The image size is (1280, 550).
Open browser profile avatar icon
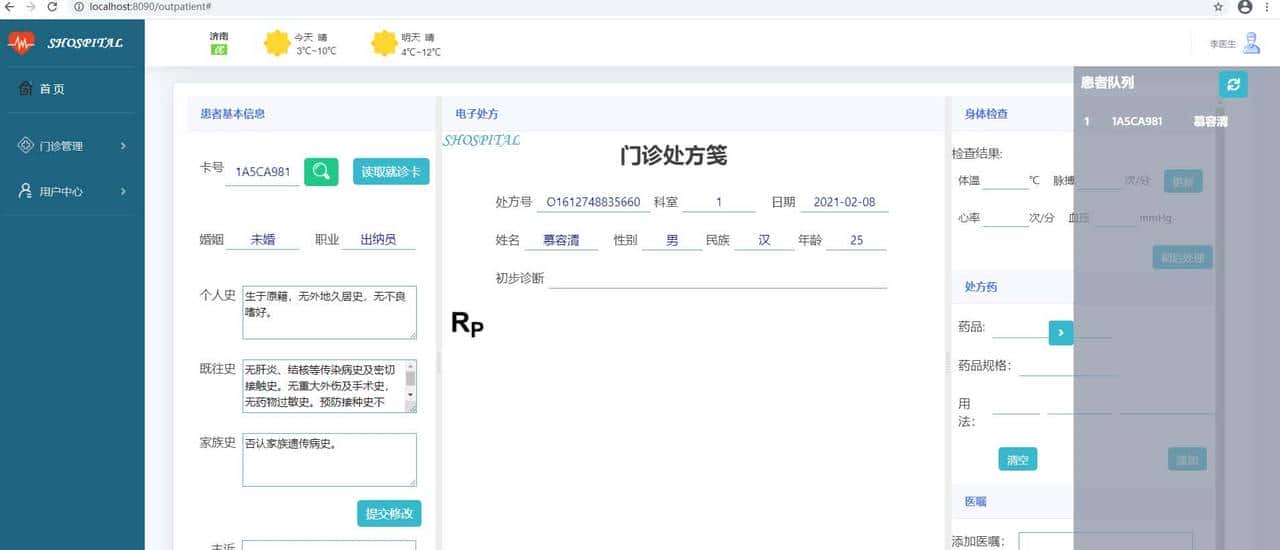click(x=1245, y=6)
